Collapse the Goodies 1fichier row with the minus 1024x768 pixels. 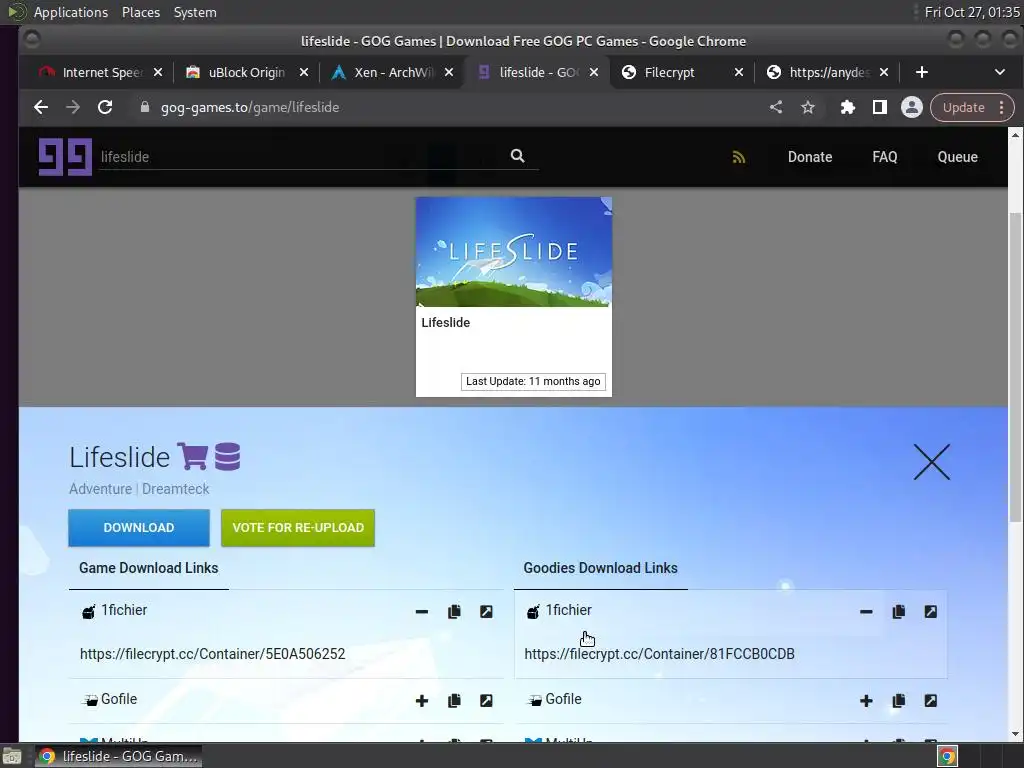866,611
